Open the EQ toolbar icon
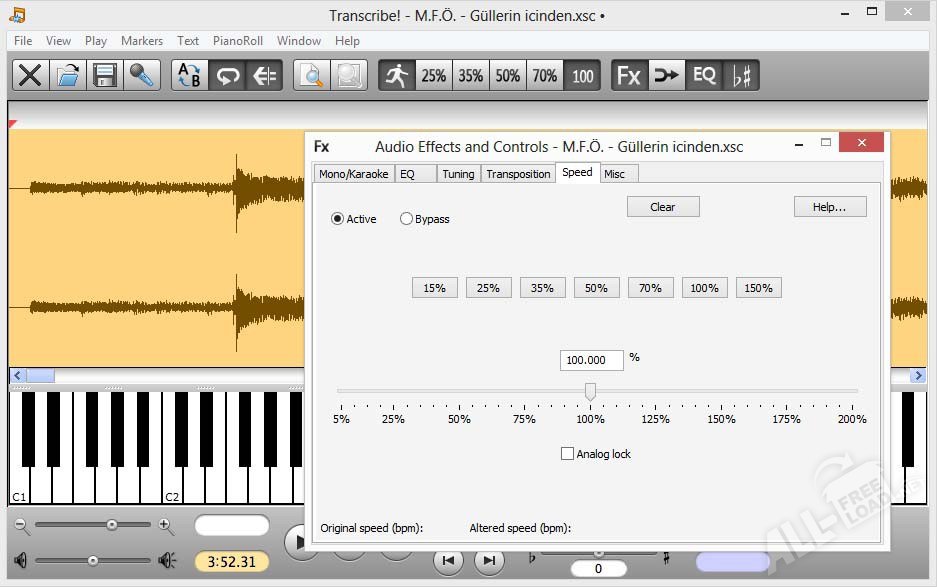Viewport: 937px width, 587px height. point(704,75)
